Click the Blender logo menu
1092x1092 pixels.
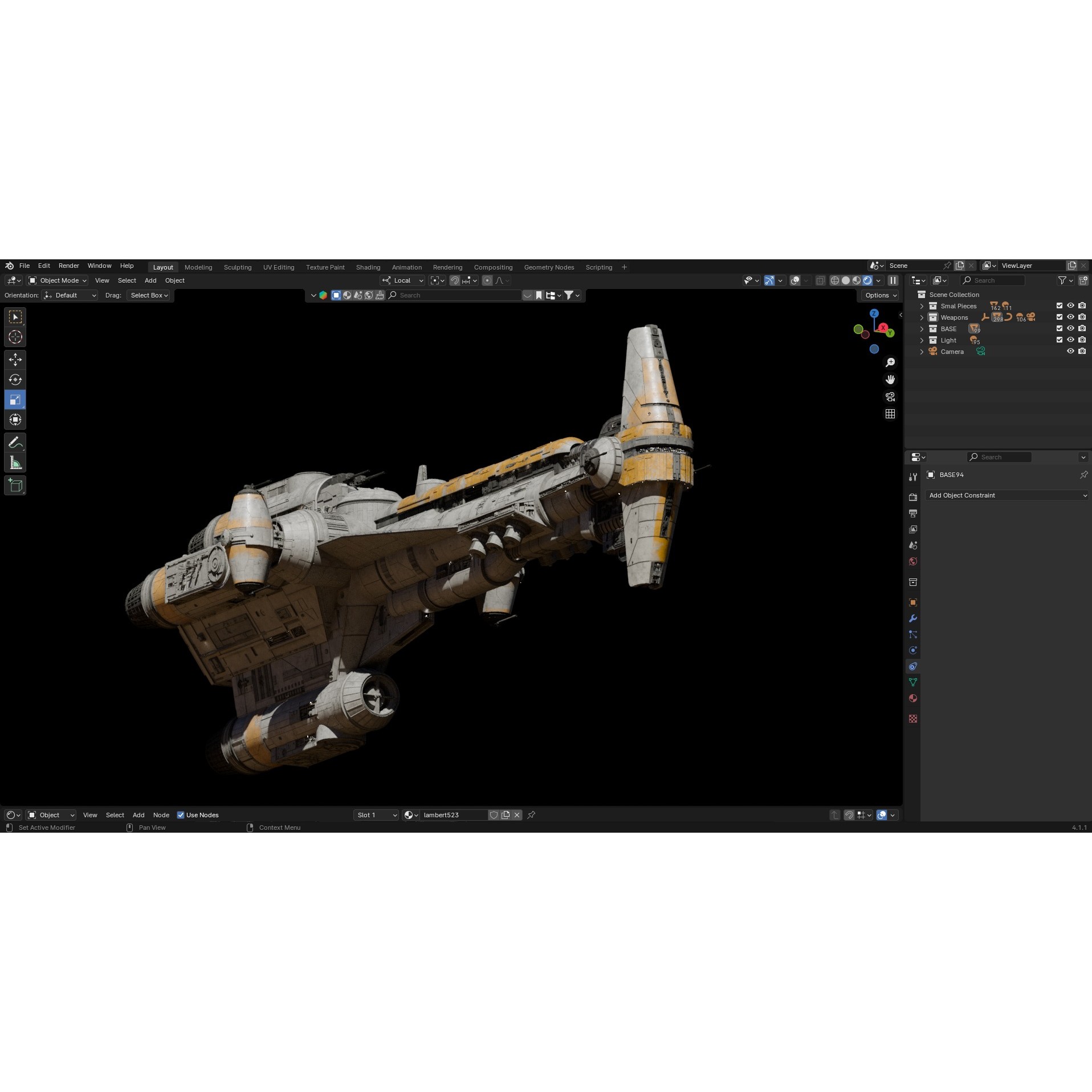9,266
